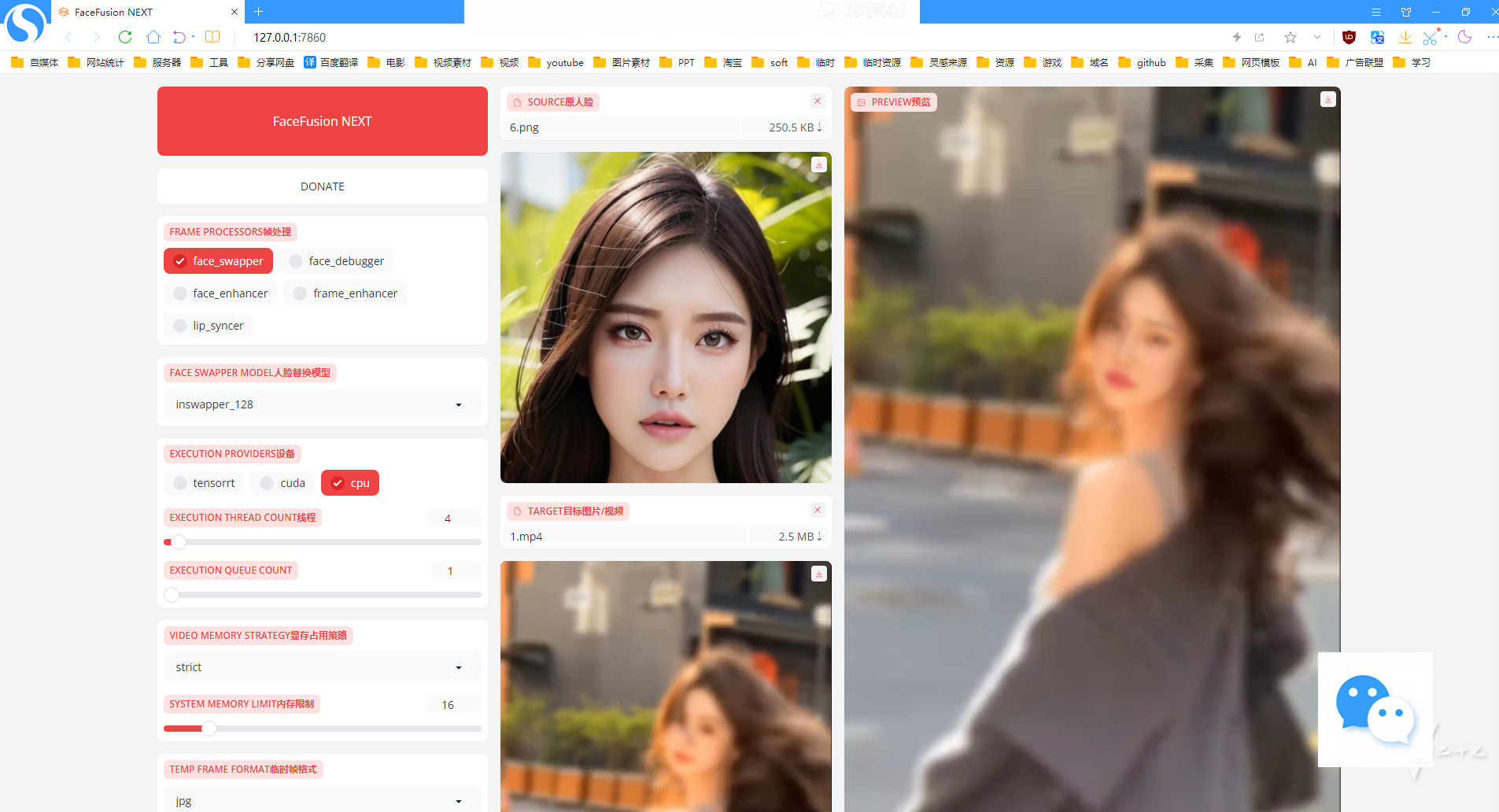Open the 百度翻译 bookmark
This screenshot has width=1499, height=812.
331,62
